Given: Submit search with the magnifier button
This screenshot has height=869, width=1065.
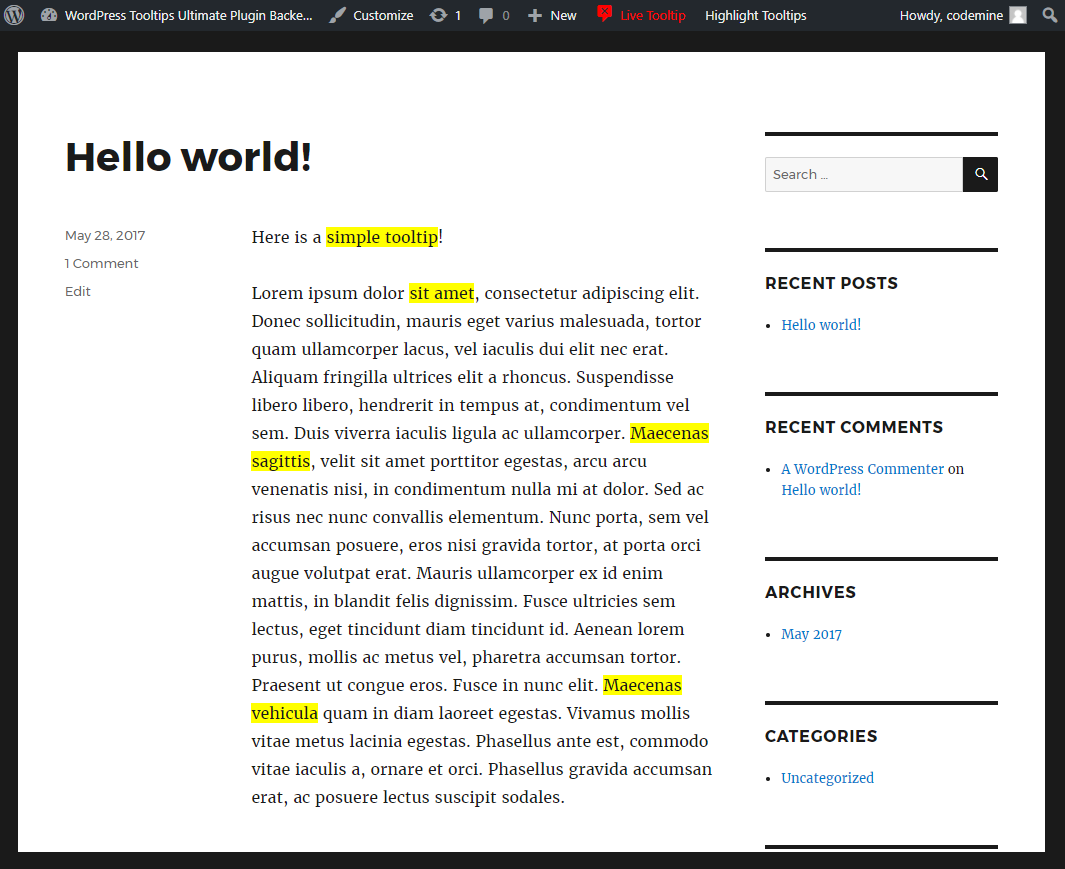Looking at the screenshot, I should point(980,175).
